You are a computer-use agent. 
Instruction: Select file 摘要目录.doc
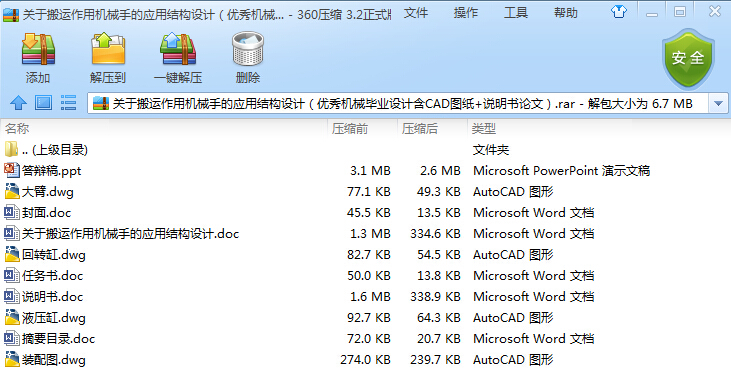pyautogui.click(x=58, y=339)
